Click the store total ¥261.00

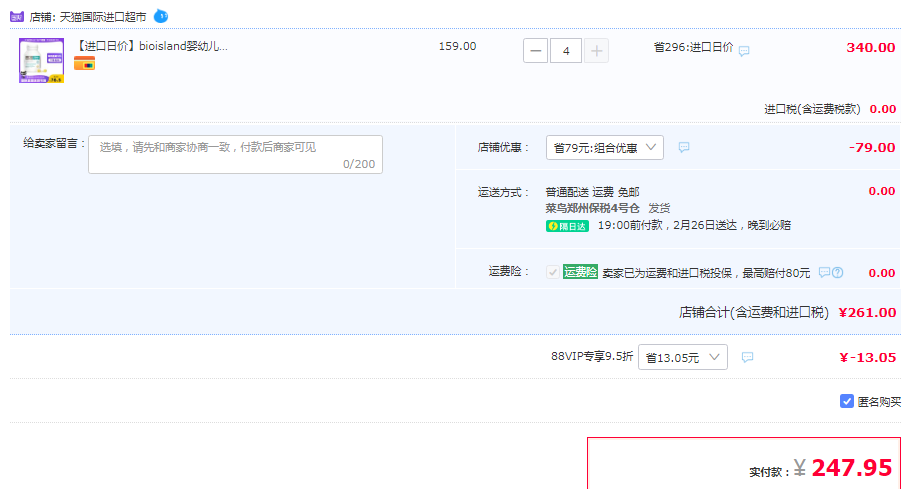coord(867,312)
